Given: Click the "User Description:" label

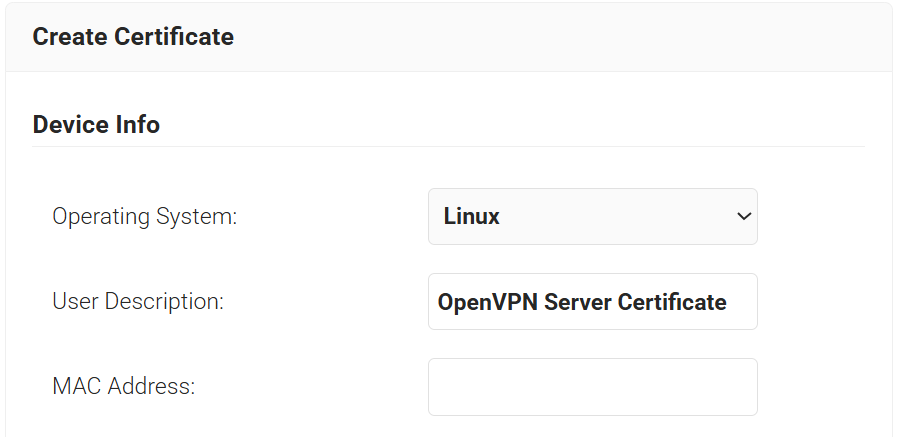Looking at the screenshot, I should [137, 301].
